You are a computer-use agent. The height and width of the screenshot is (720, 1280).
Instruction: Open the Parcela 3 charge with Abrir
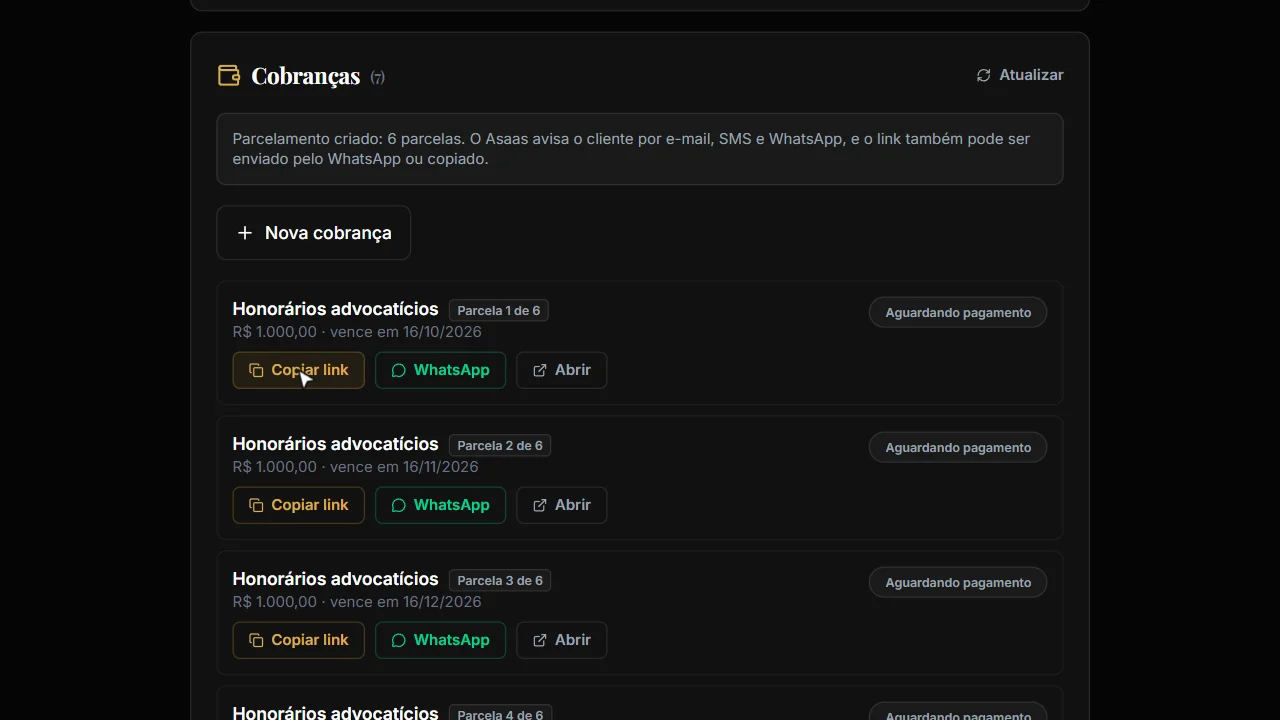click(x=561, y=640)
